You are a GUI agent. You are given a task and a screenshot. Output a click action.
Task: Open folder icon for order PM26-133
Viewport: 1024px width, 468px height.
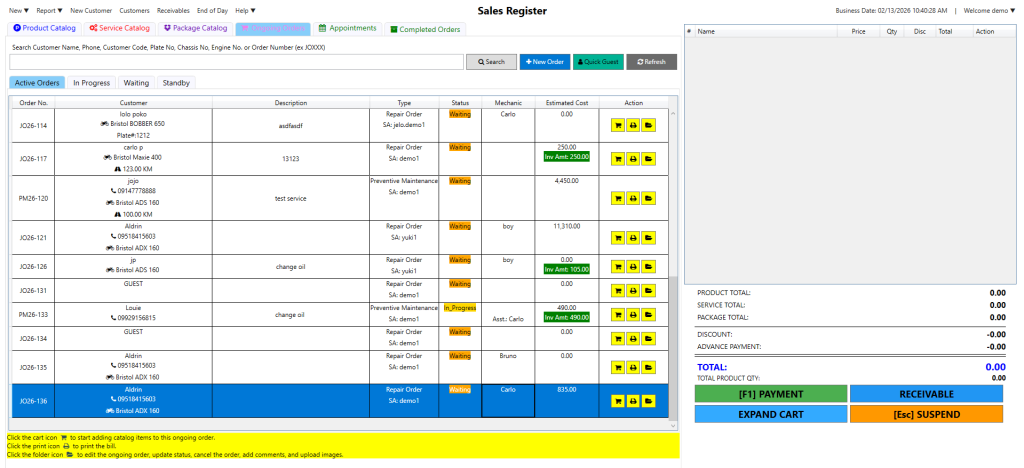(x=648, y=314)
